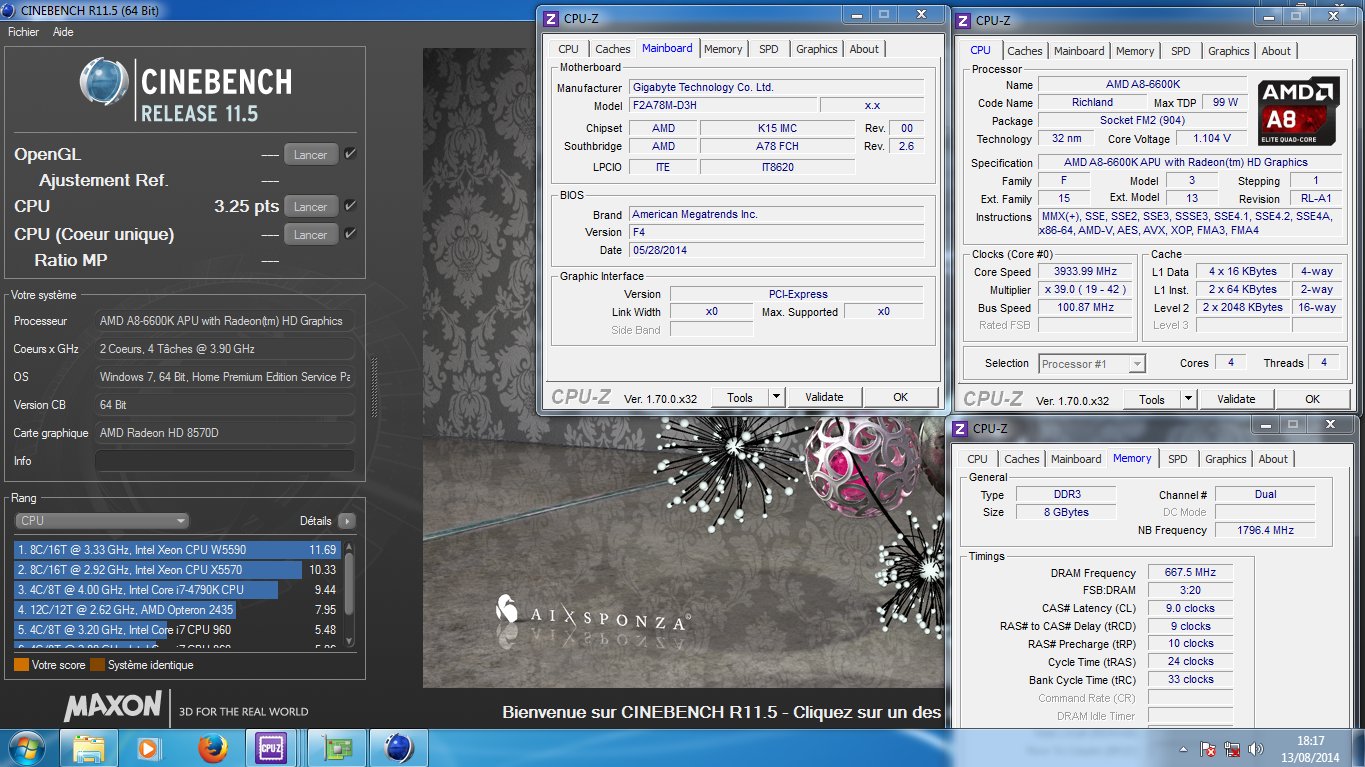Click OK in processor CPU-Z window
This screenshot has width=1365, height=767.
pos(1313,400)
